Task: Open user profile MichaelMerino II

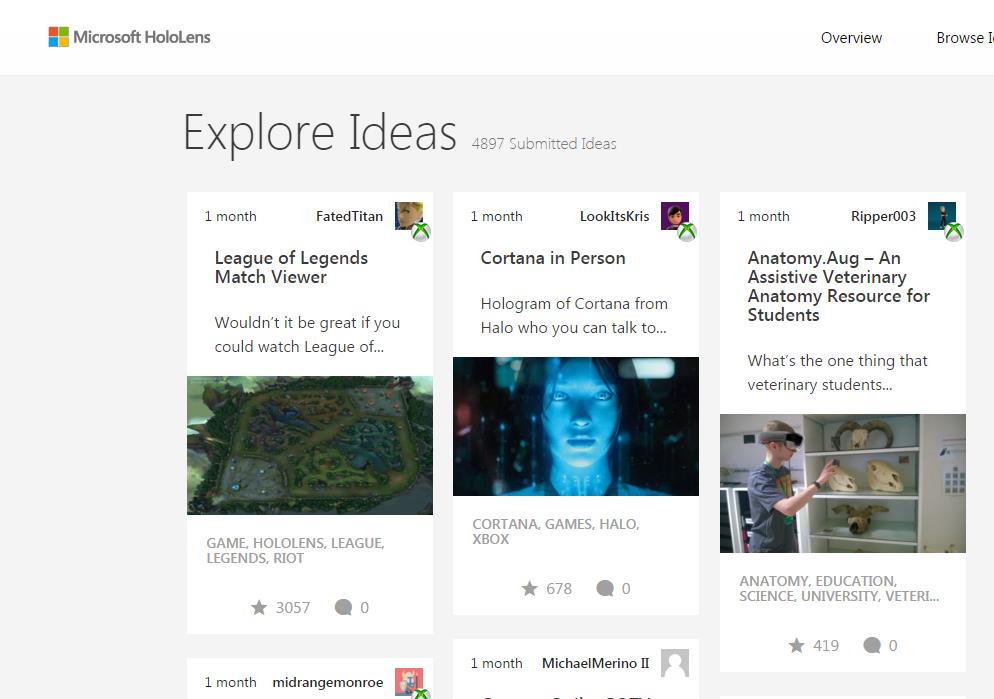Action: pos(595,663)
